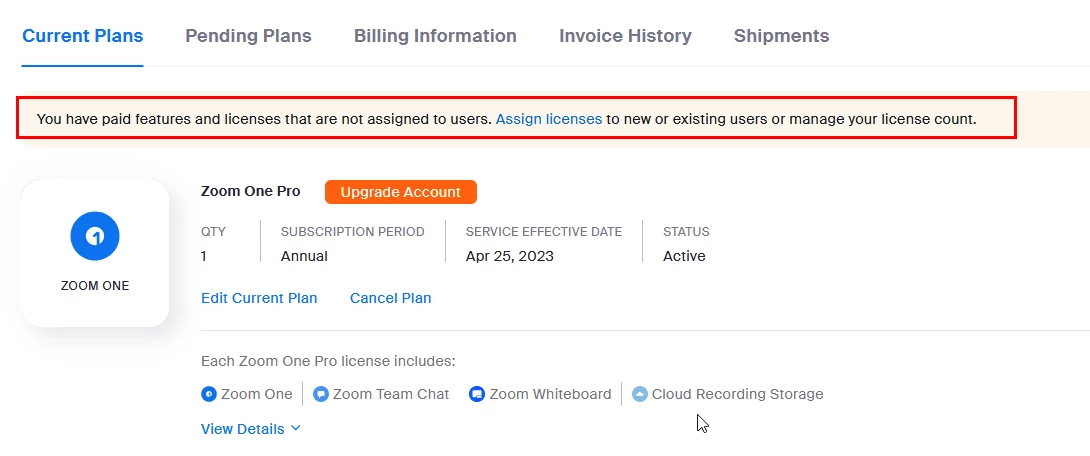This screenshot has height=456, width=1090.
Task: Click the Zoom Whiteboard icon
Action: (477, 394)
